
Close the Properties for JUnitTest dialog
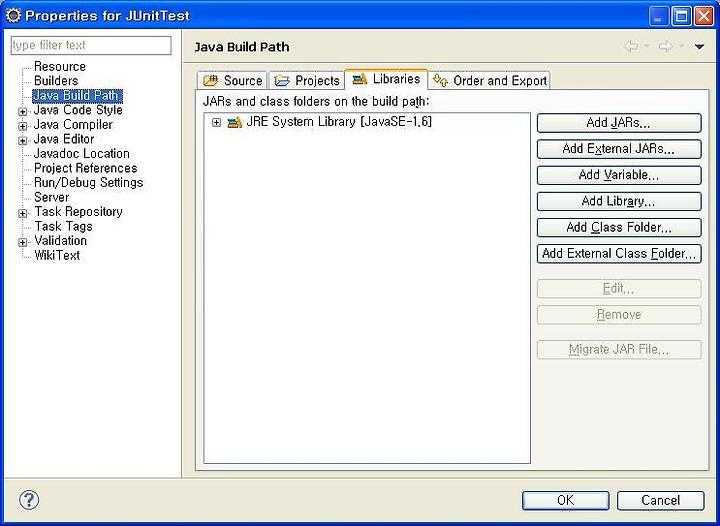(703, 17)
